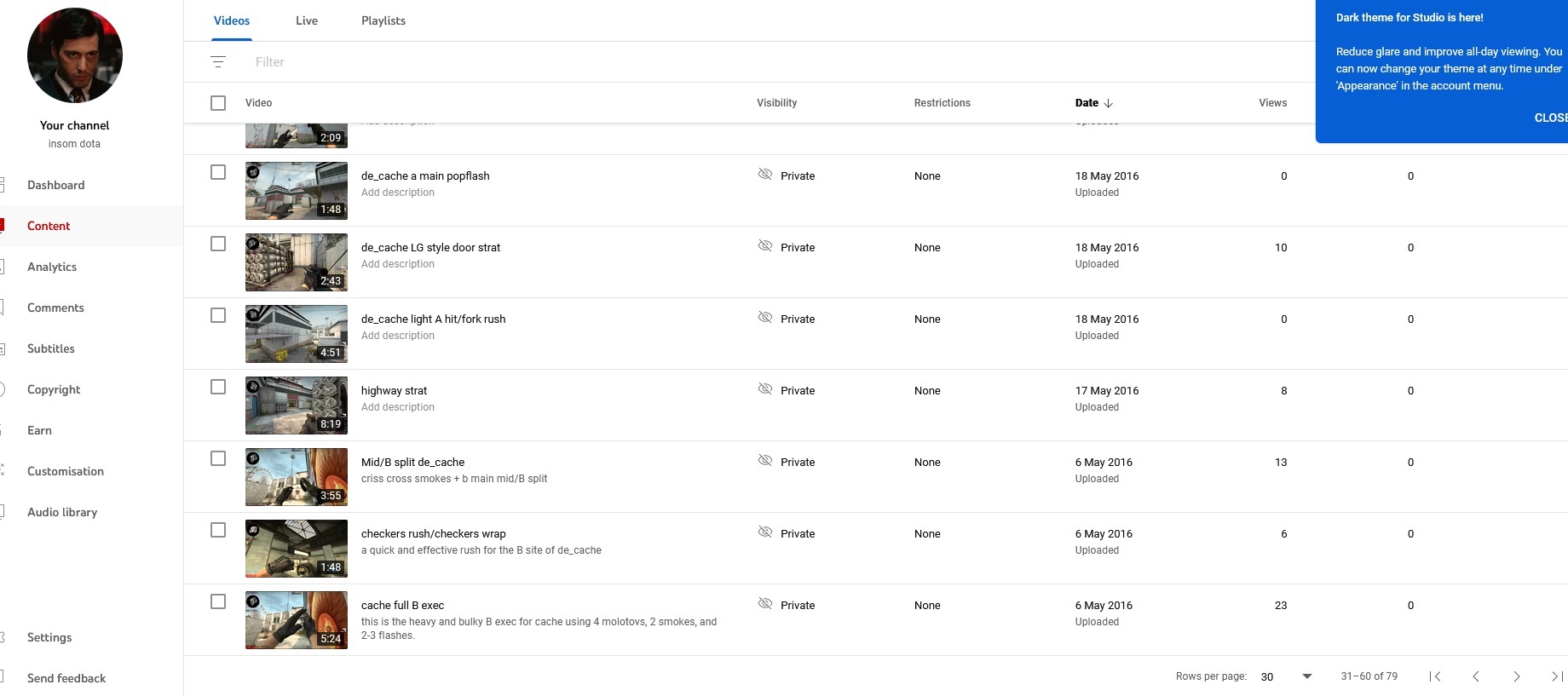This screenshot has width=1568, height=696.
Task: Click private eye icon for de_cache LG style door strat
Action: [x=765, y=246]
